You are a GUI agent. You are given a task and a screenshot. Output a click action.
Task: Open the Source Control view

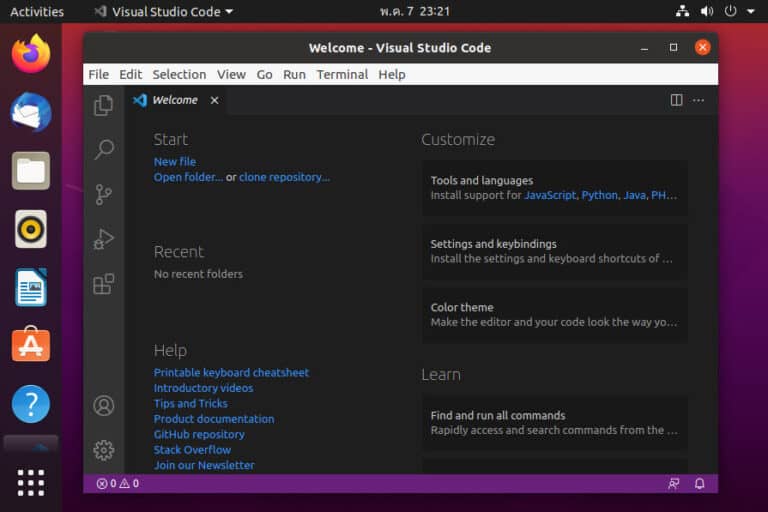pyautogui.click(x=103, y=195)
